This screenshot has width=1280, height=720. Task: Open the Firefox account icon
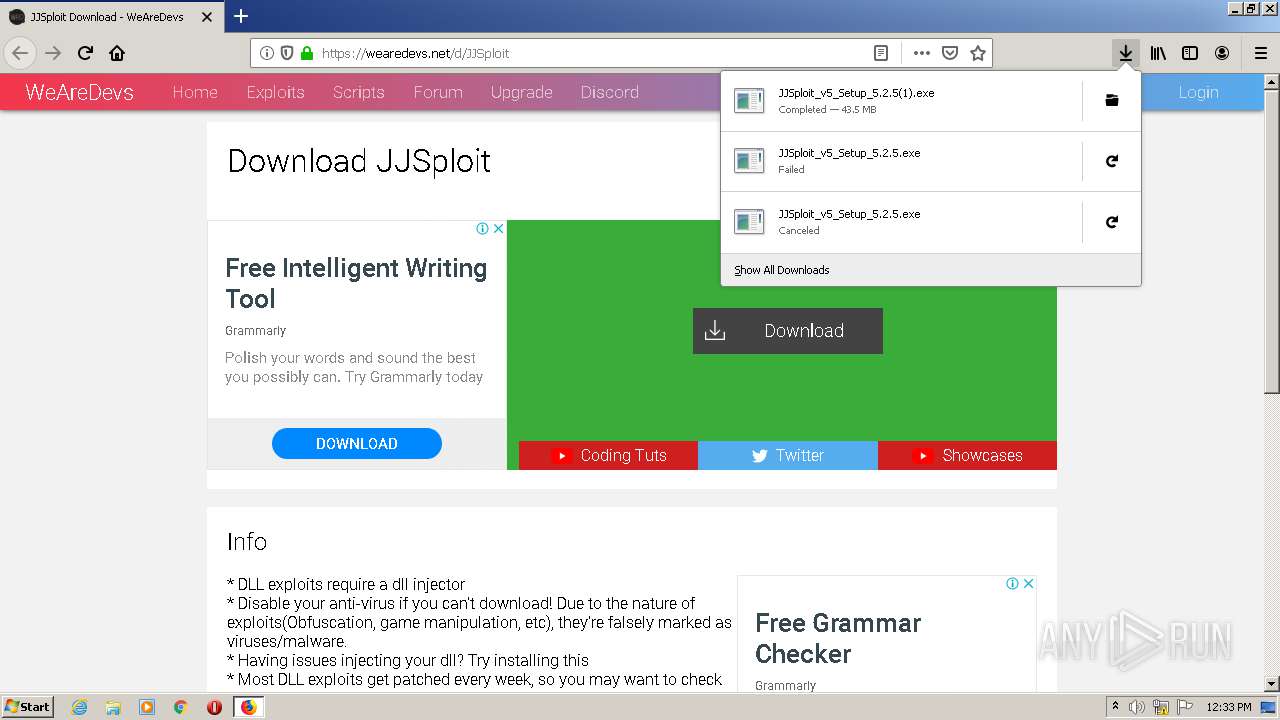(1222, 53)
